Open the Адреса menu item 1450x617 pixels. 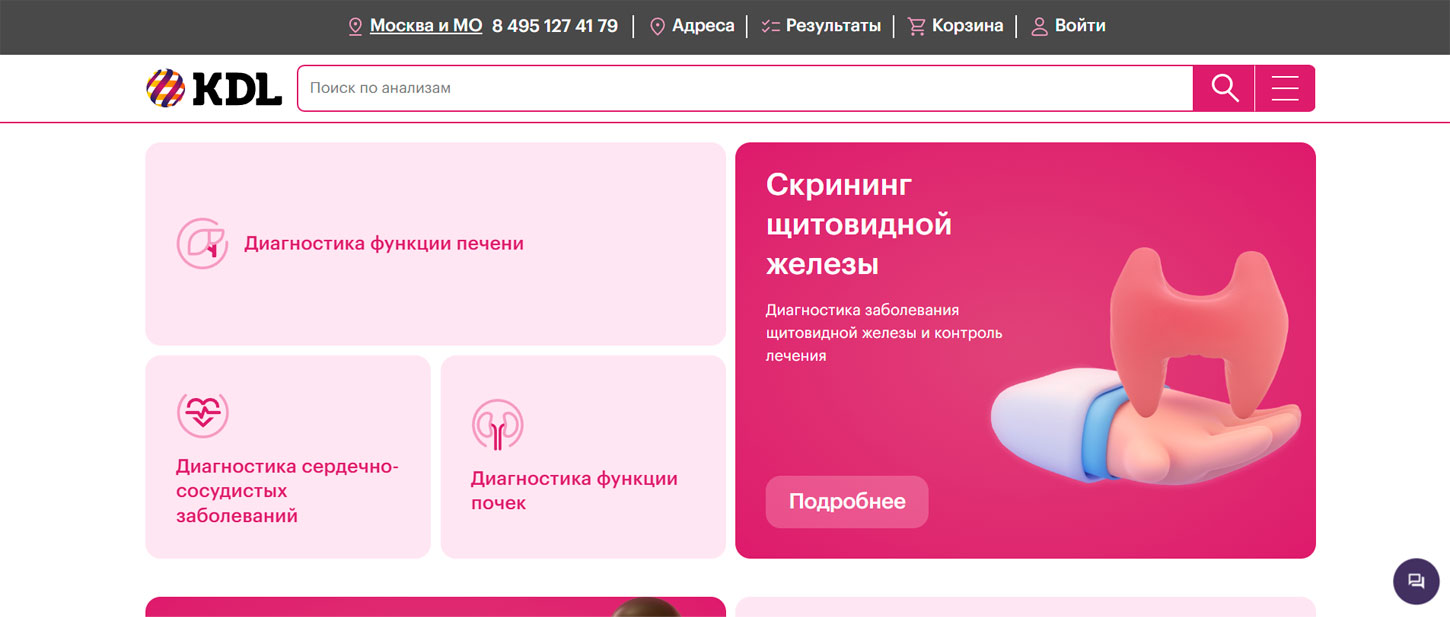click(703, 26)
